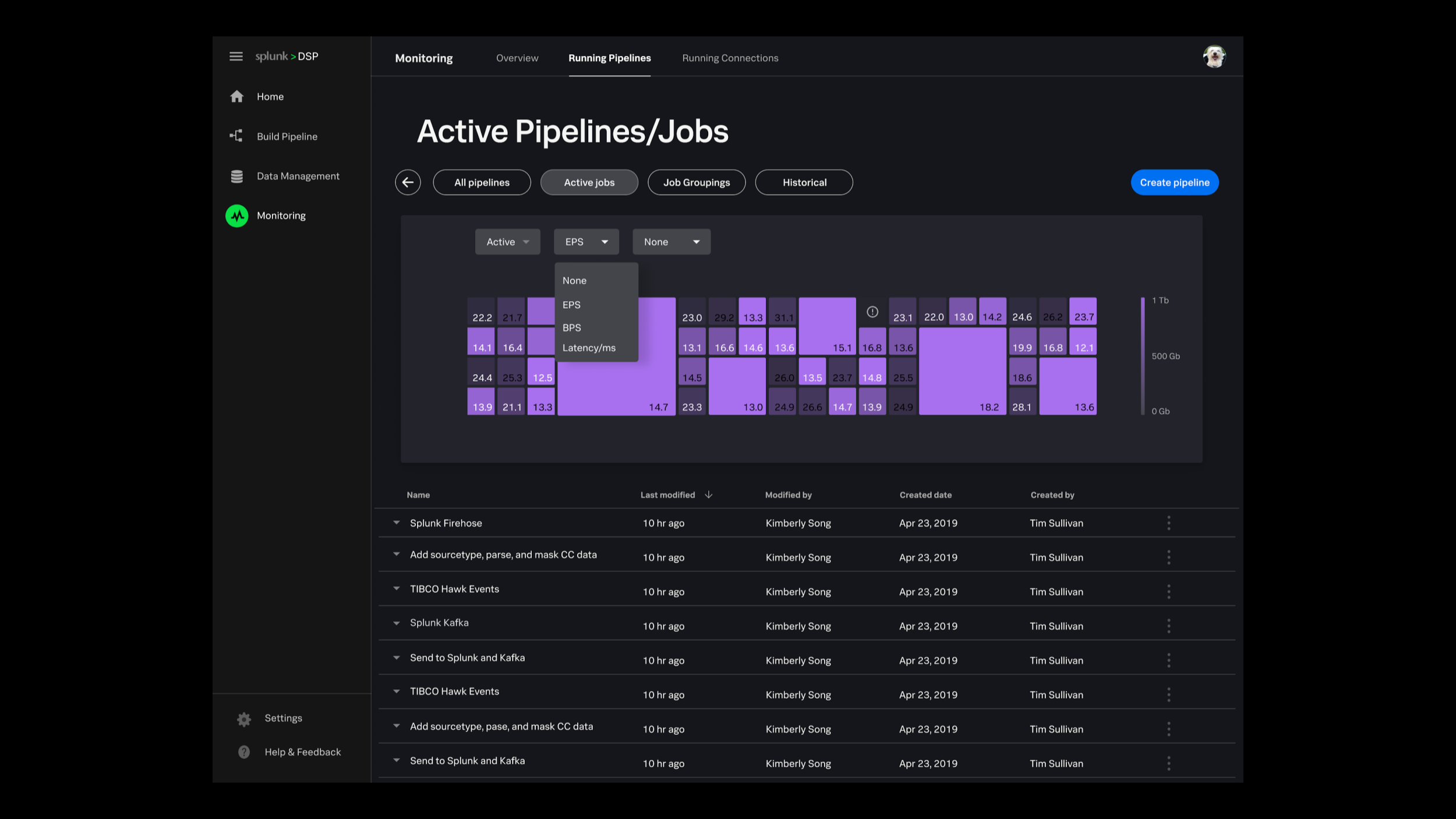This screenshot has width=1456, height=819.
Task: Select Latency/ms from the dropdown list
Action: tap(589, 348)
